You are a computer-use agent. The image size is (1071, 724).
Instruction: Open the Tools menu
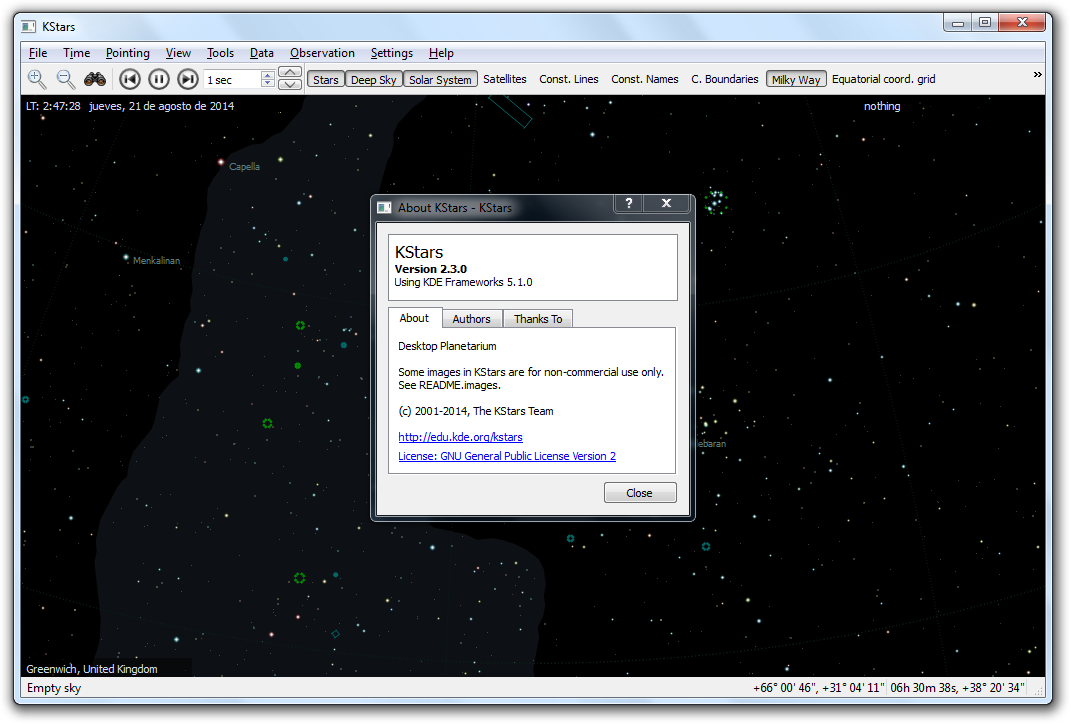point(221,53)
